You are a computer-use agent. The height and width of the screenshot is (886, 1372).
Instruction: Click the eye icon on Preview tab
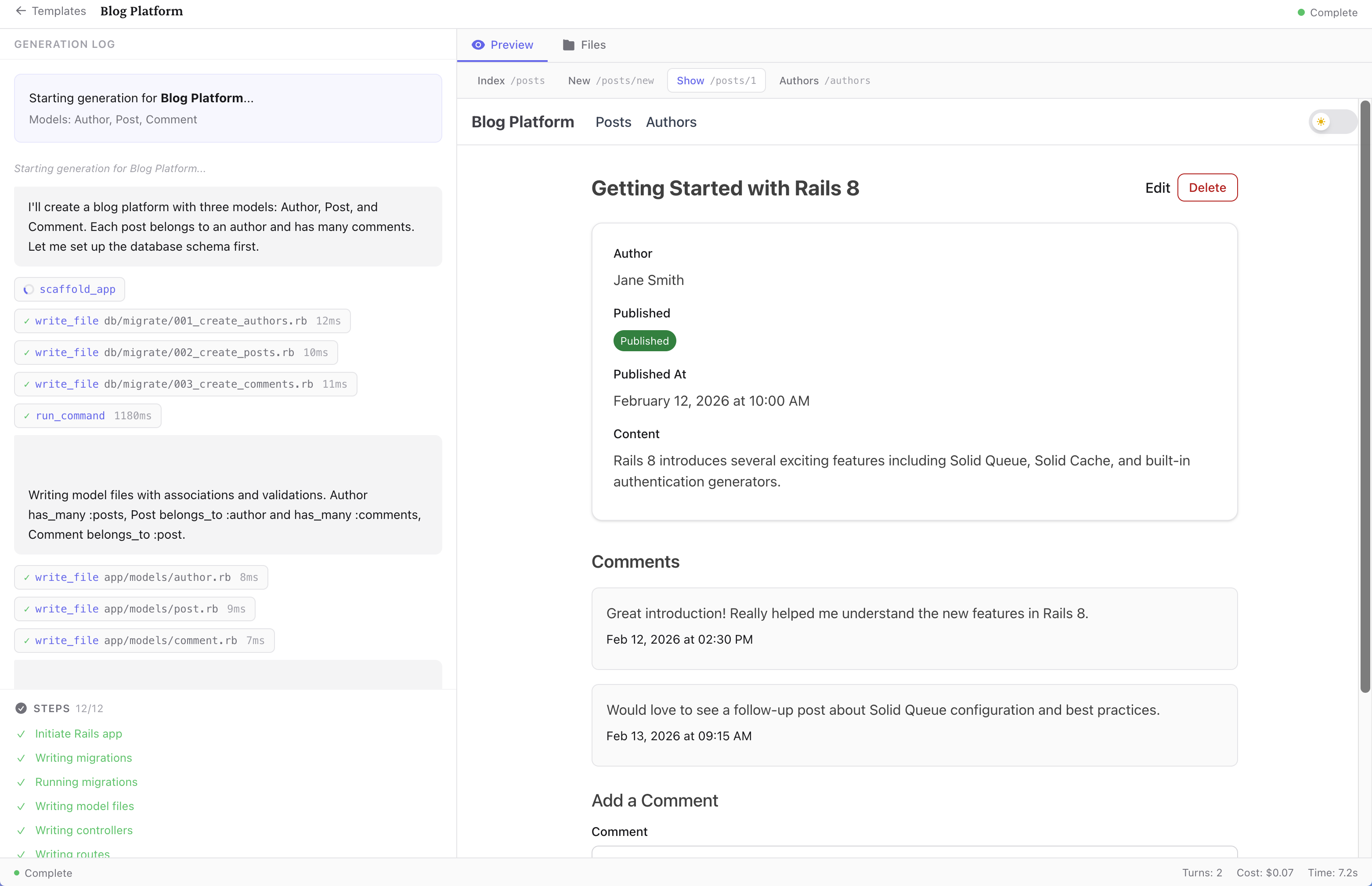tap(478, 45)
